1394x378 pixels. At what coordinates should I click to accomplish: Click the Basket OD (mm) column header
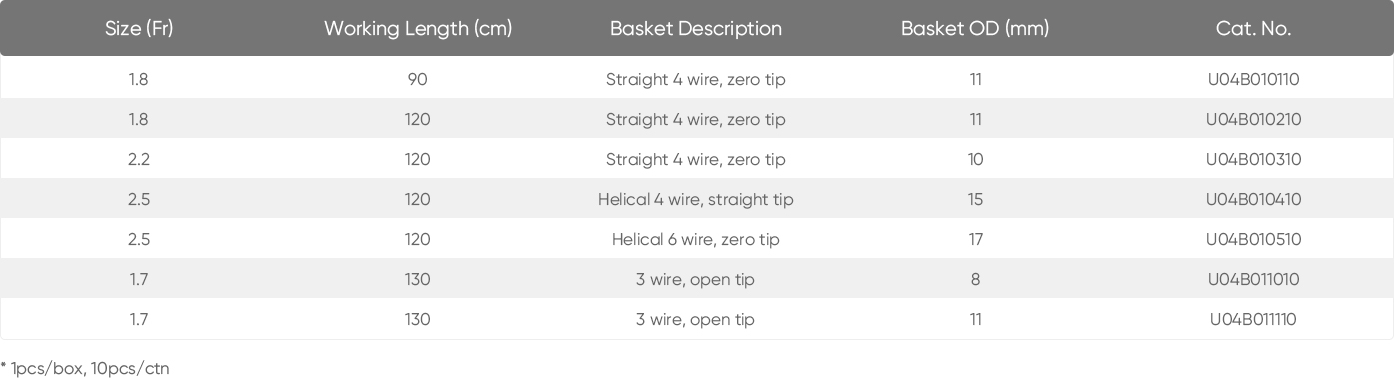[975, 28]
